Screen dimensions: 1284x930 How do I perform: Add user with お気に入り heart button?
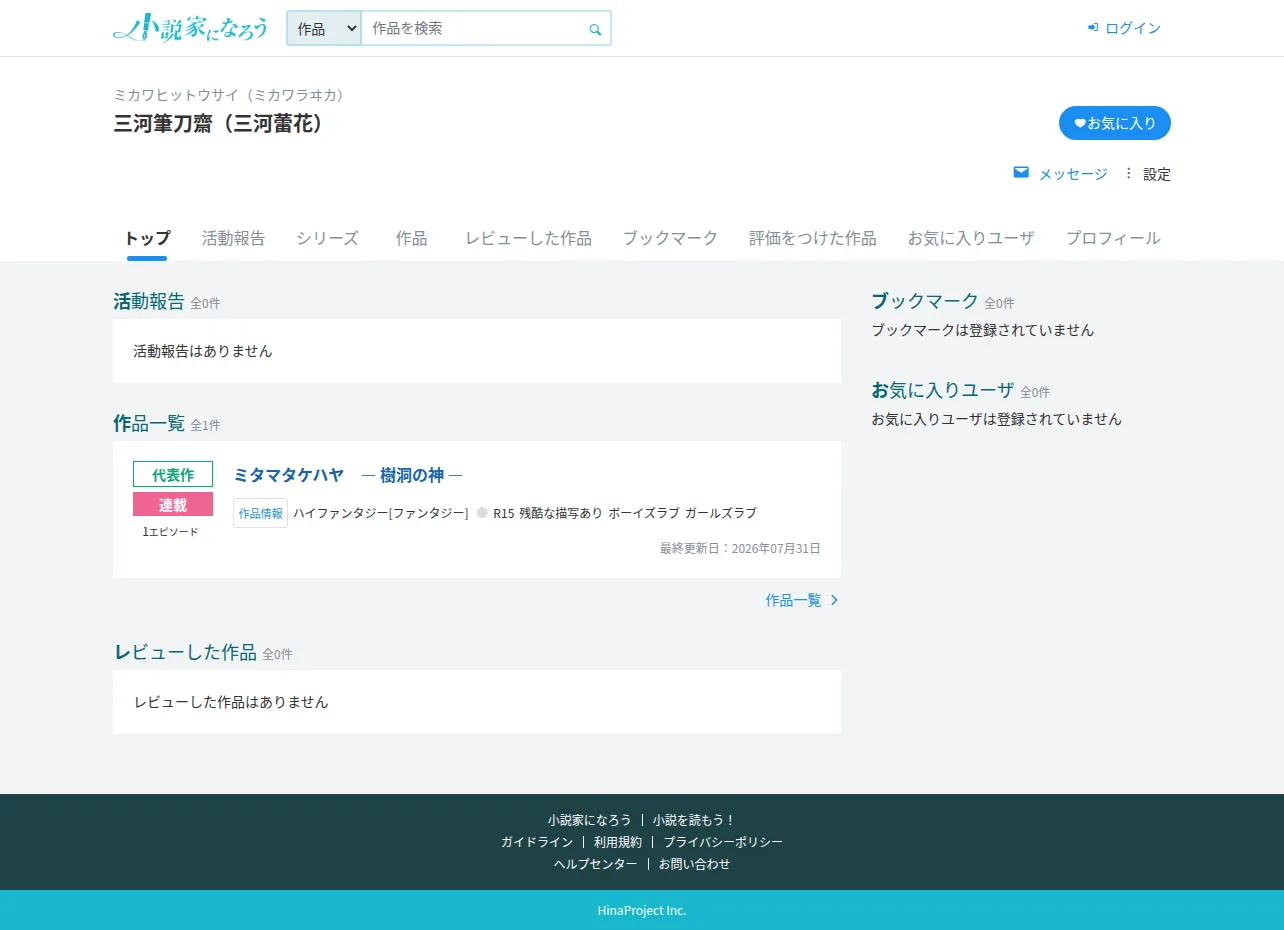pyautogui.click(x=1115, y=123)
